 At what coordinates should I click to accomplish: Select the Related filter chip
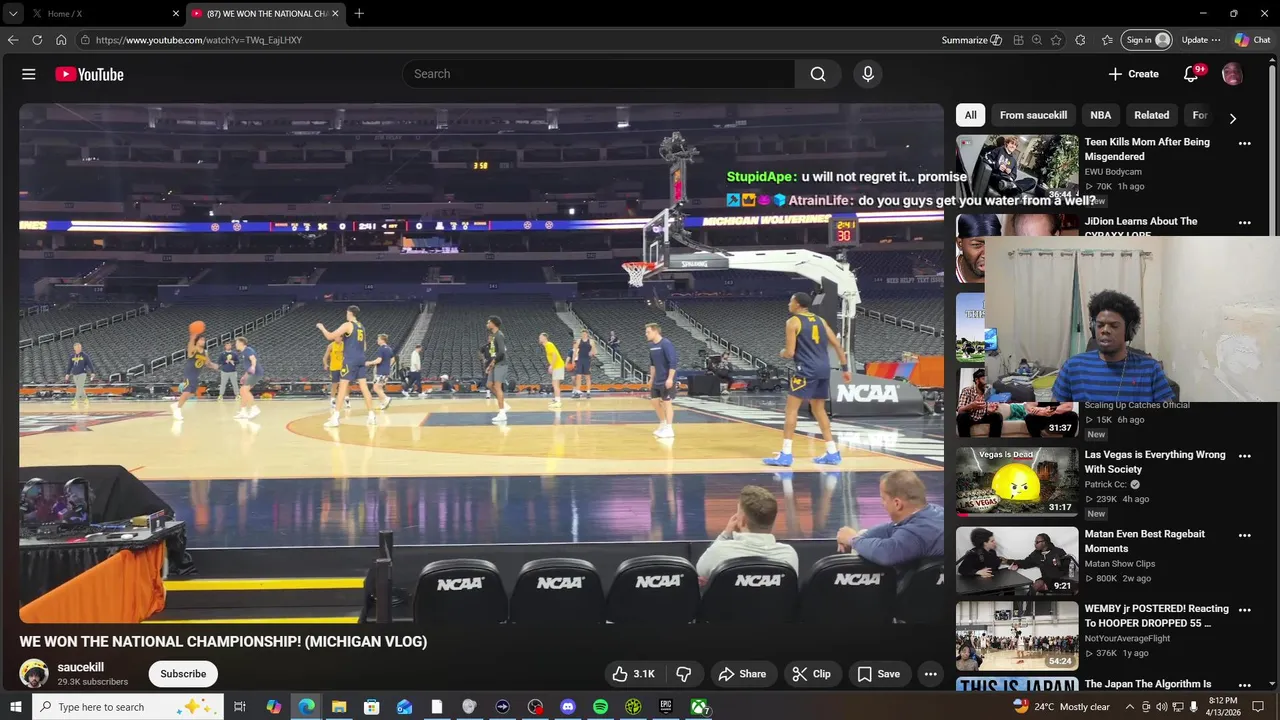coord(1151,115)
